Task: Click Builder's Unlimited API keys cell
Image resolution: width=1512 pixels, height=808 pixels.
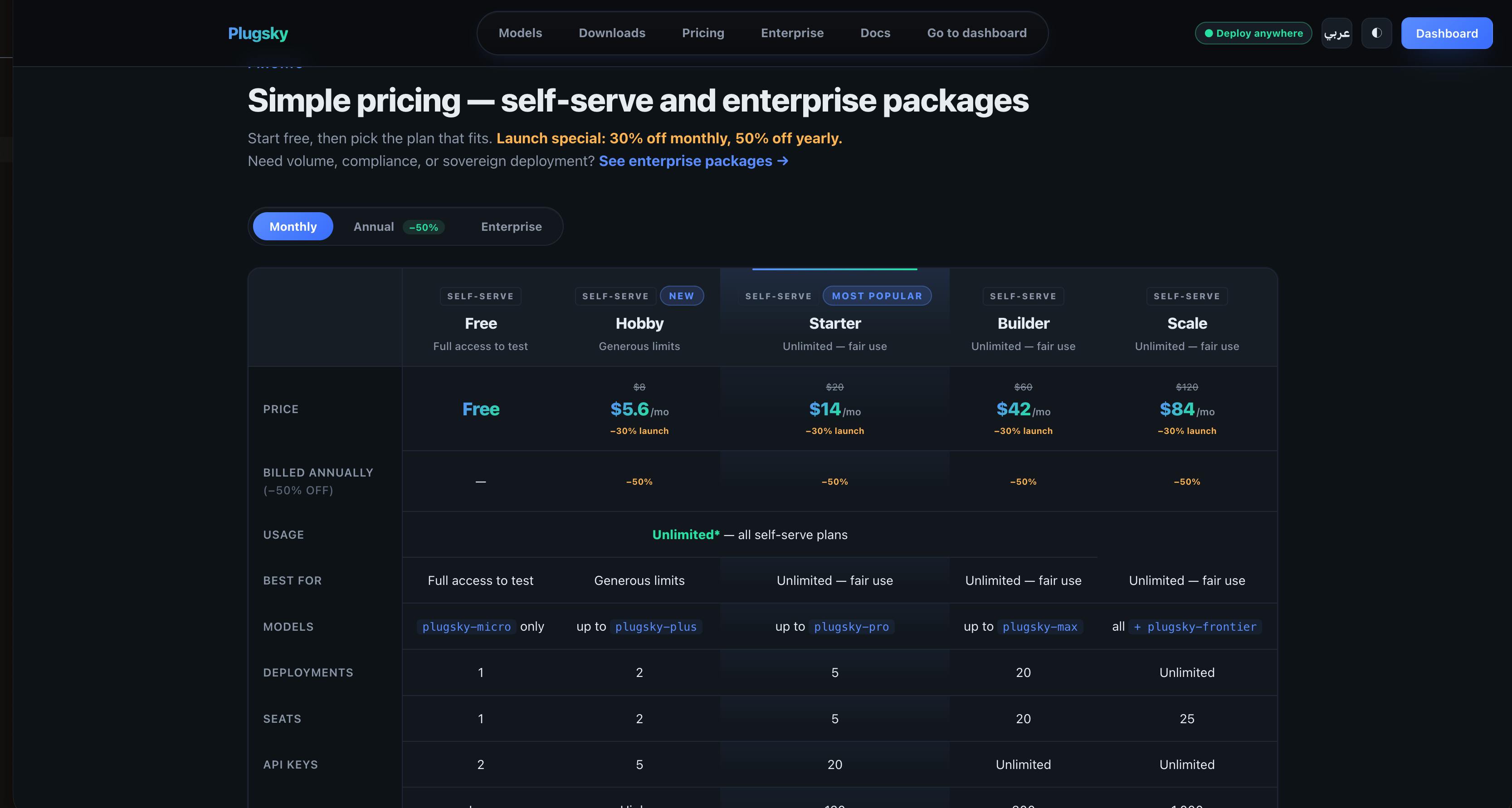Action: [1023, 764]
